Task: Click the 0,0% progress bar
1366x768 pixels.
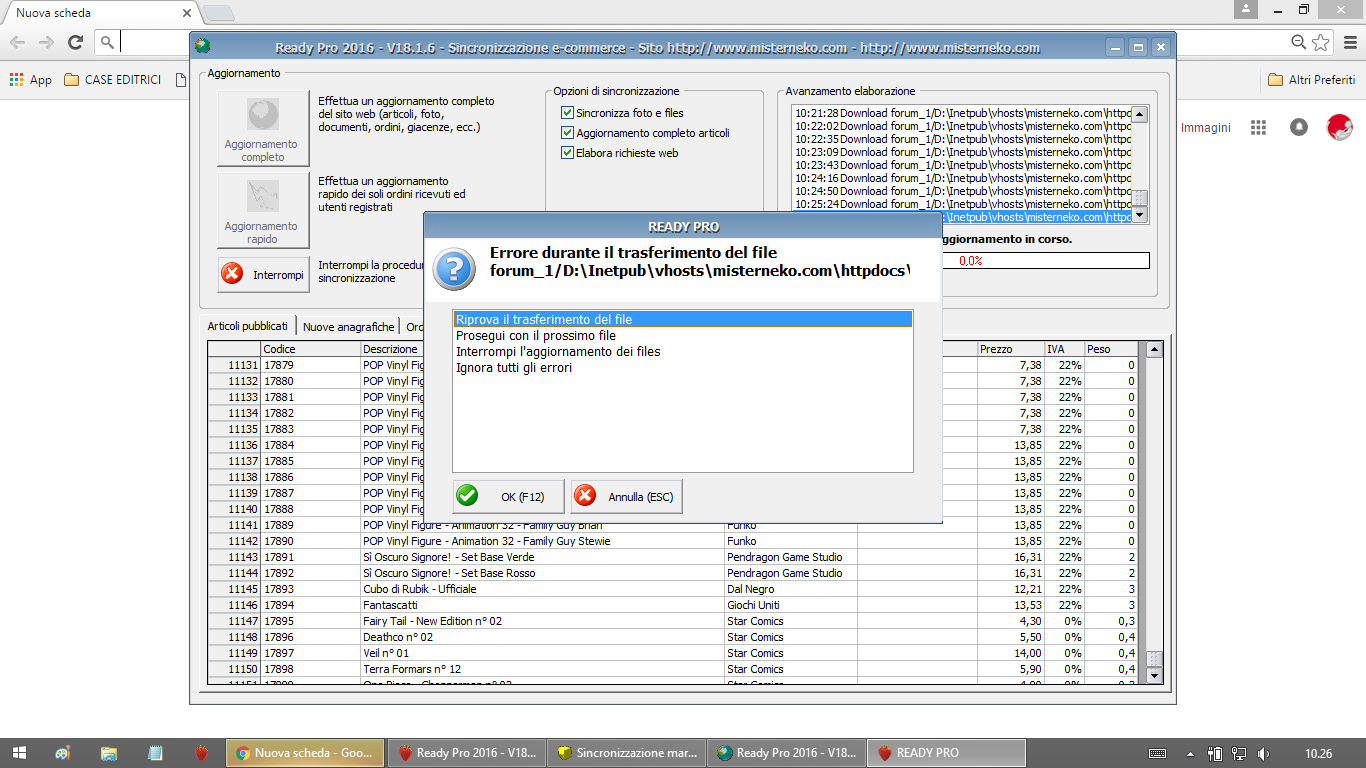Action: 970,261
